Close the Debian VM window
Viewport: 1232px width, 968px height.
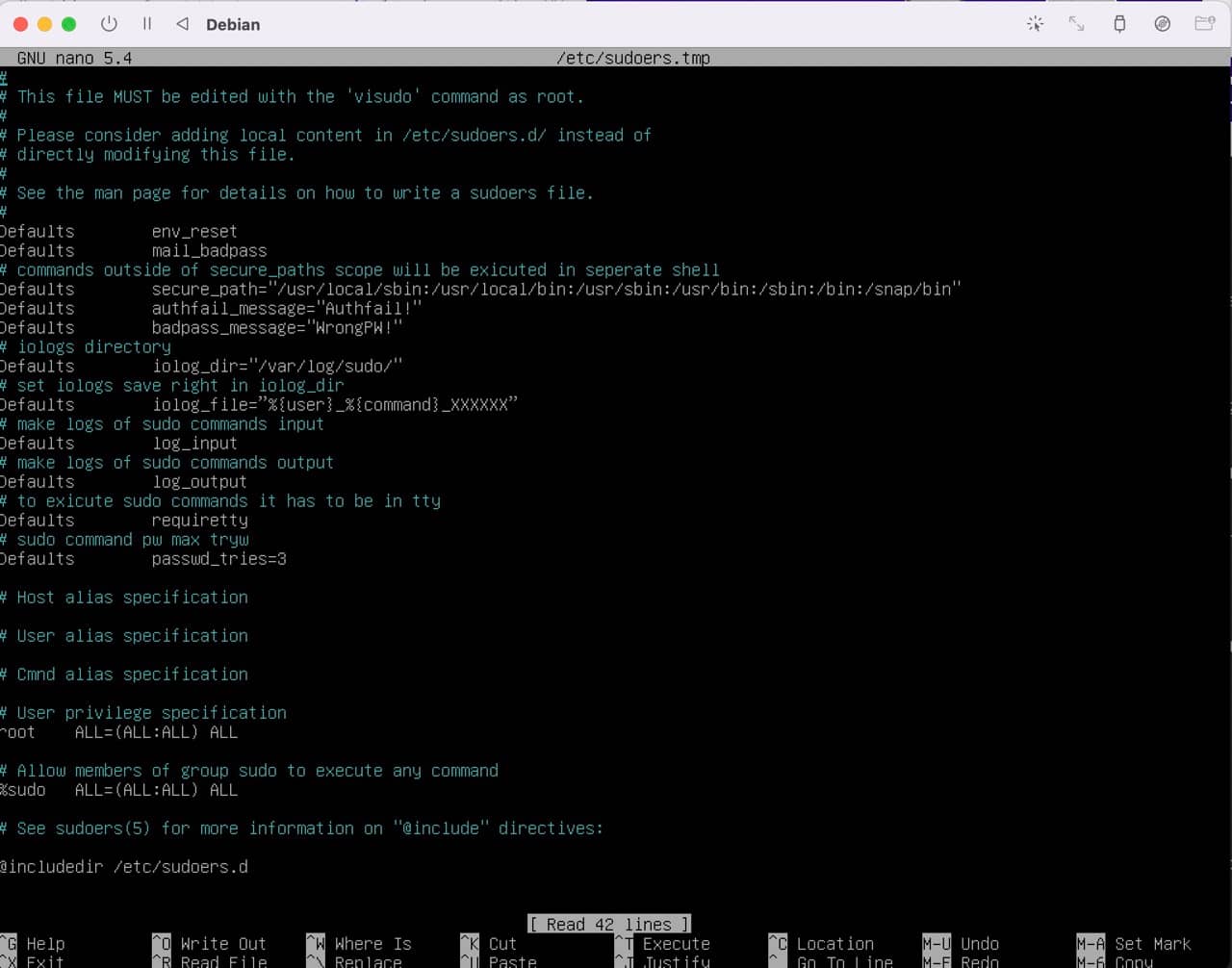point(20,24)
